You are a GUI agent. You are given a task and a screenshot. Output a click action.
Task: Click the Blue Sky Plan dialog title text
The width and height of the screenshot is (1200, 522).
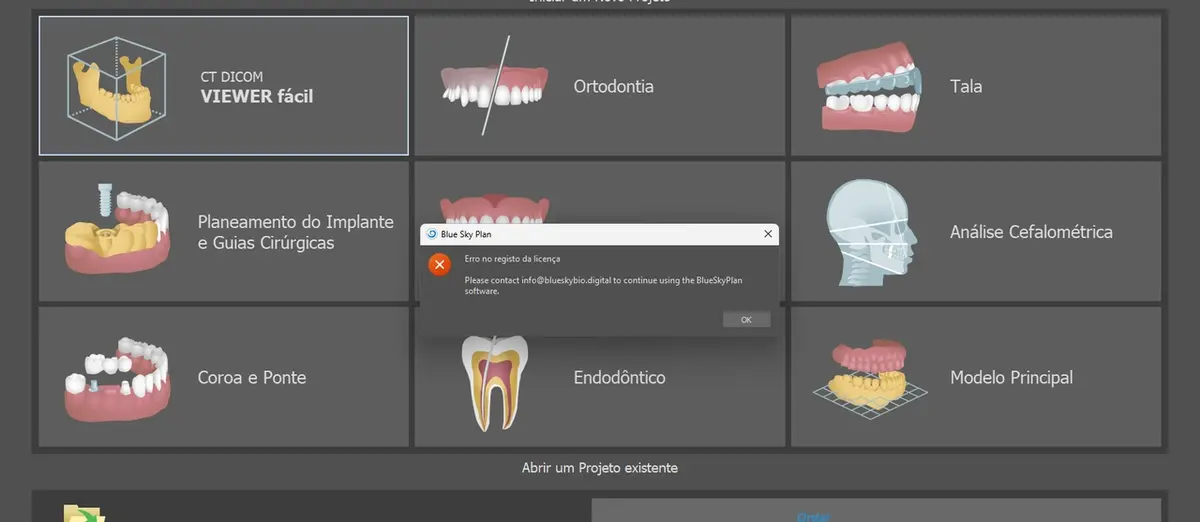point(466,234)
